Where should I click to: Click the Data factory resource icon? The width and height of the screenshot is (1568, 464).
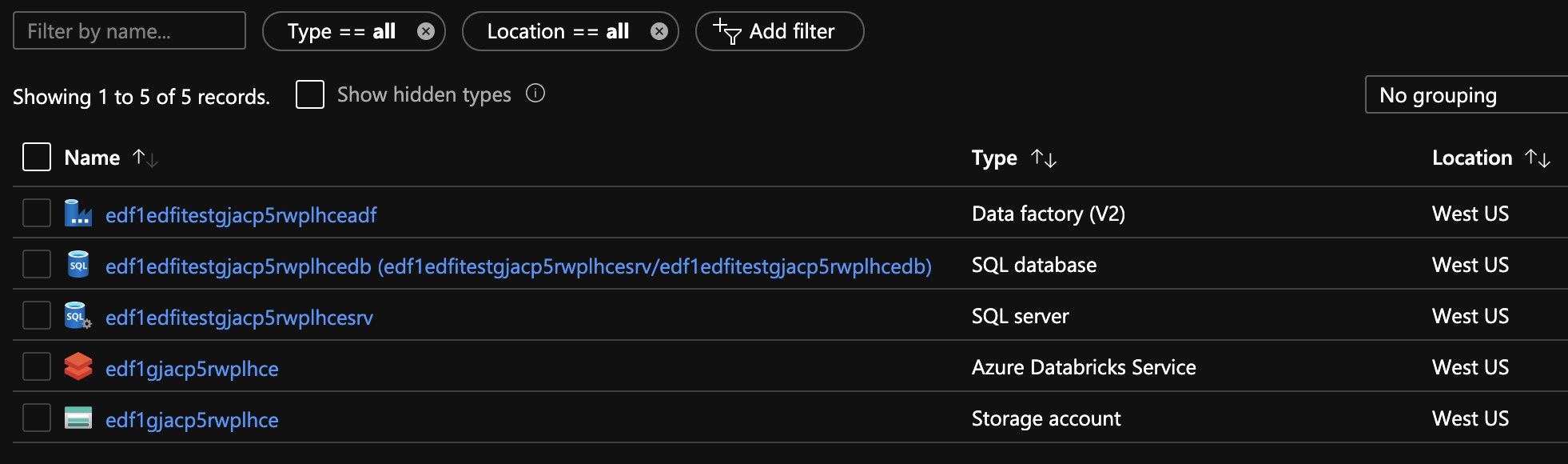click(78, 214)
